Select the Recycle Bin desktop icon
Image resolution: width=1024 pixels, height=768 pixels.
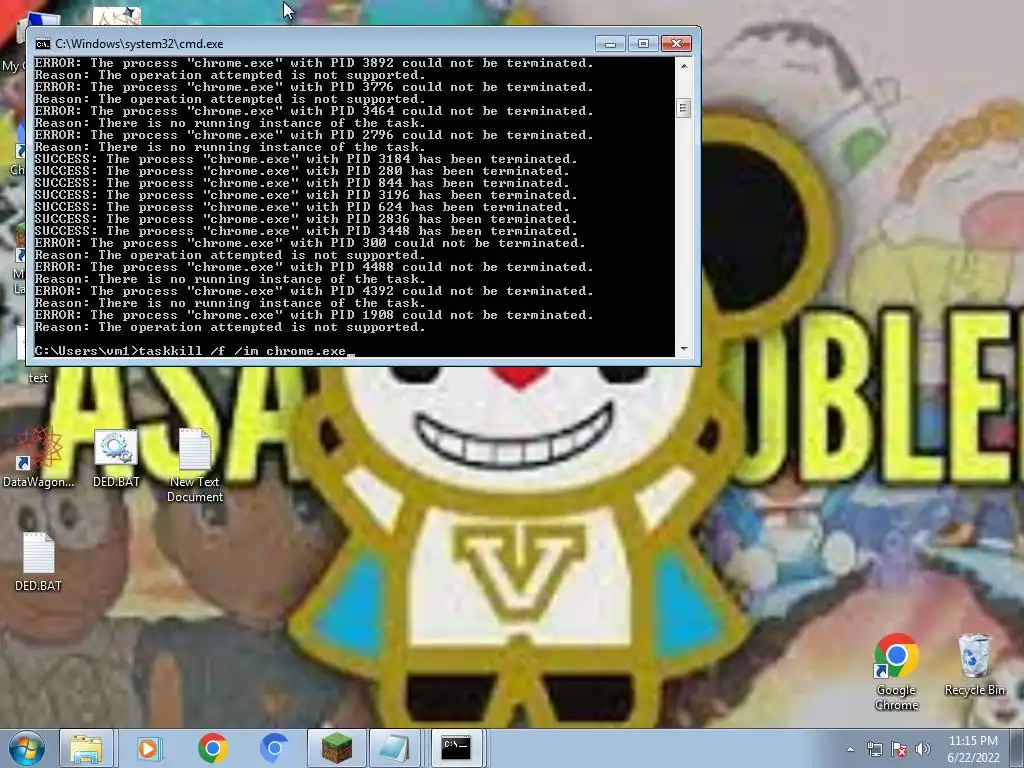pyautogui.click(x=974, y=665)
